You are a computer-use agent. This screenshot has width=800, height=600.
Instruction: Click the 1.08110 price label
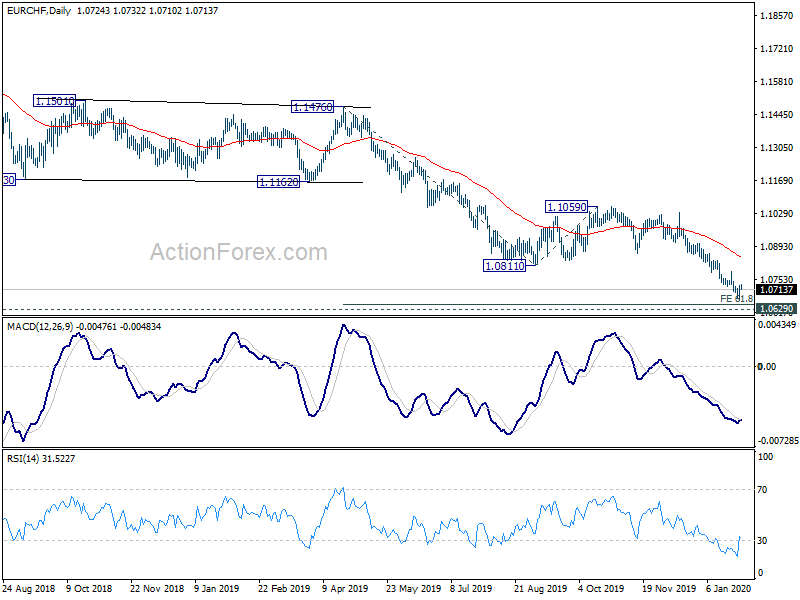[x=505, y=266]
